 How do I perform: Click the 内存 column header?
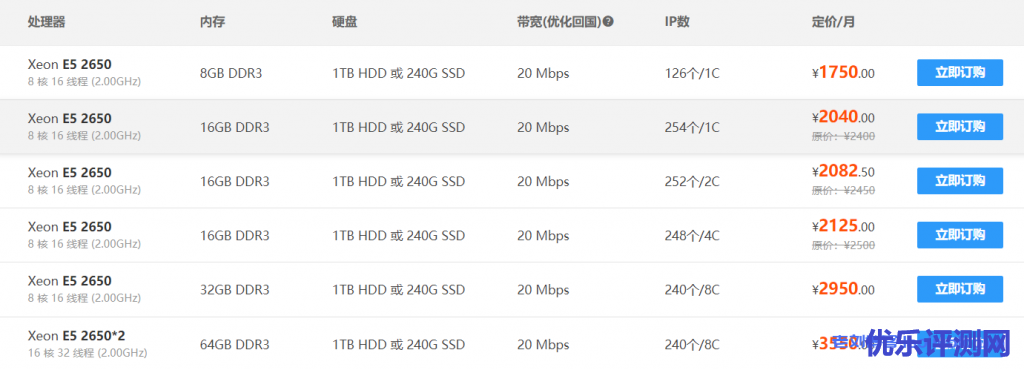[x=212, y=22]
